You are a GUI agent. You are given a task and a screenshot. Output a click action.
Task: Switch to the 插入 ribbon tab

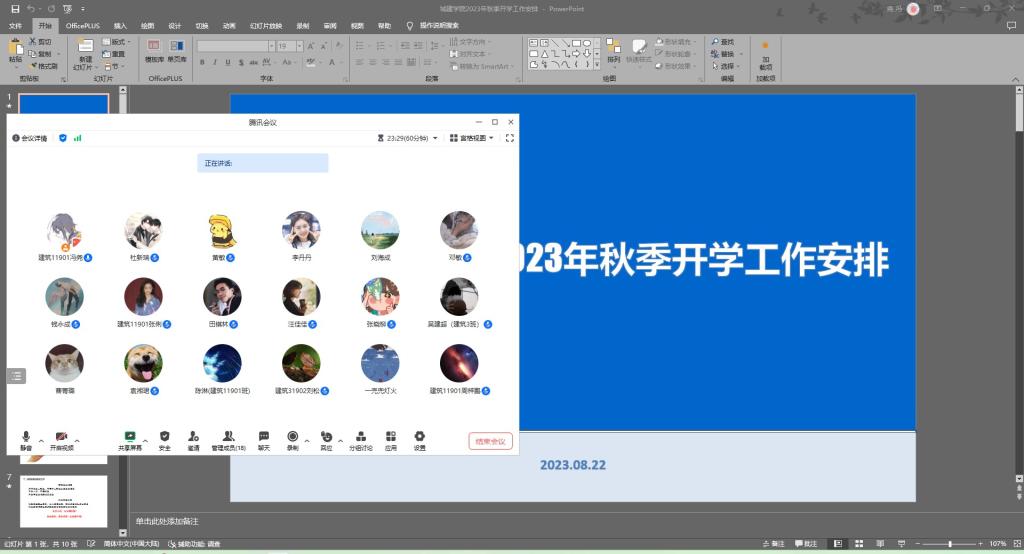[x=120, y=24]
